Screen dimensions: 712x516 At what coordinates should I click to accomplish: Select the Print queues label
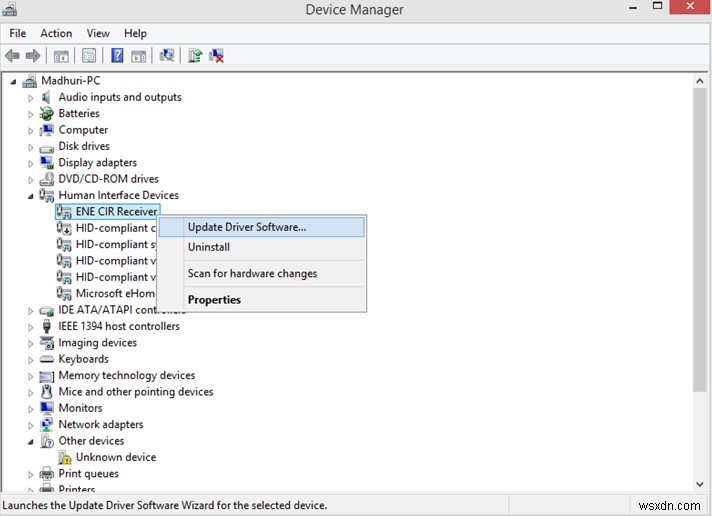coord(89,473)
